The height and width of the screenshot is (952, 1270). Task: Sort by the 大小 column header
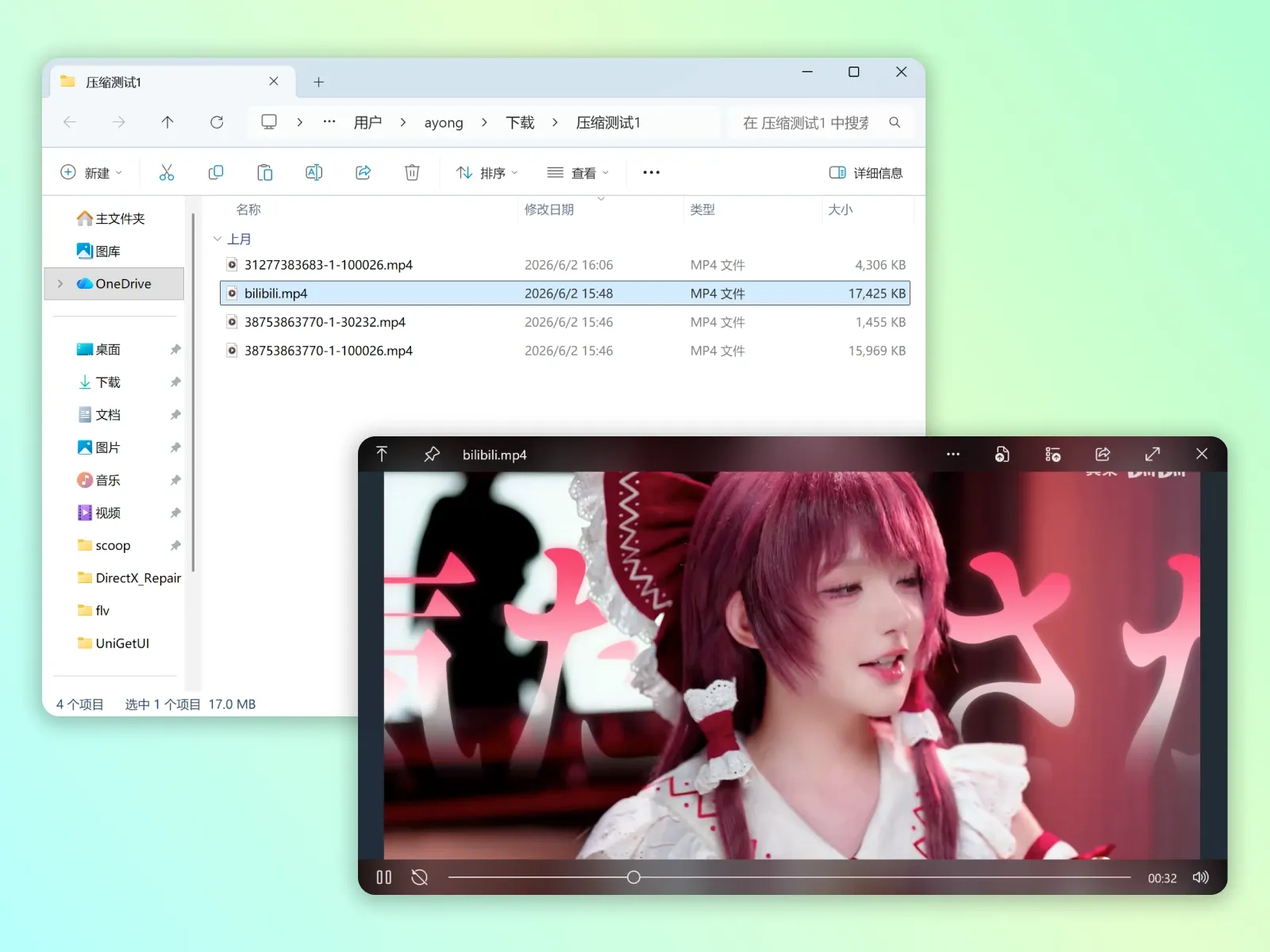840,209
